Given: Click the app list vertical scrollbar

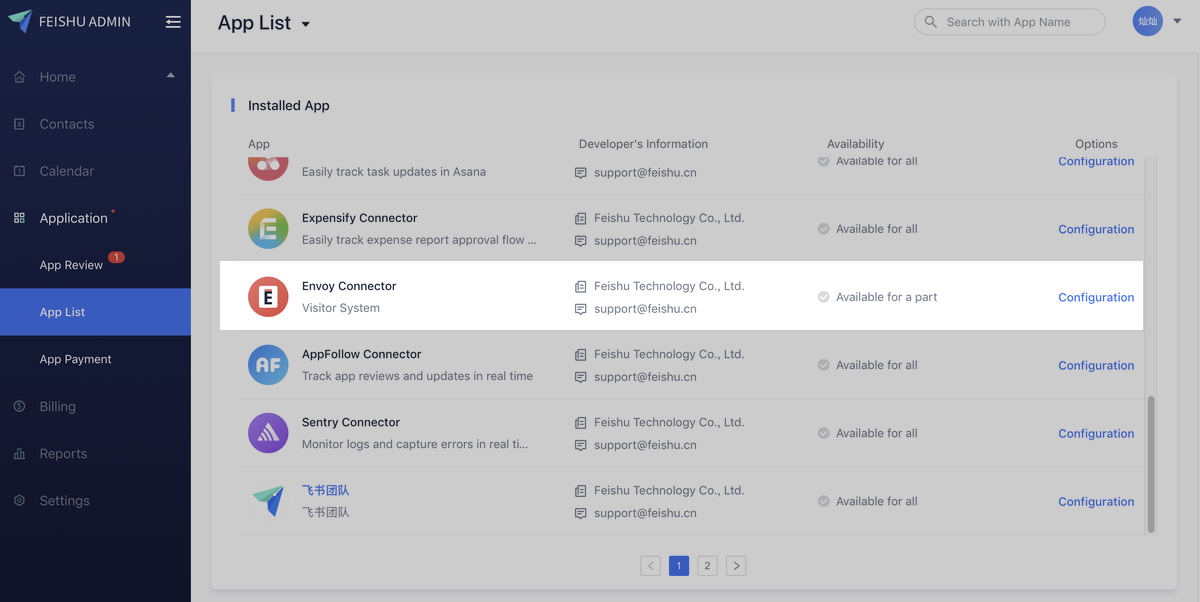Looking at the screenshot, I should (1151, 464).
